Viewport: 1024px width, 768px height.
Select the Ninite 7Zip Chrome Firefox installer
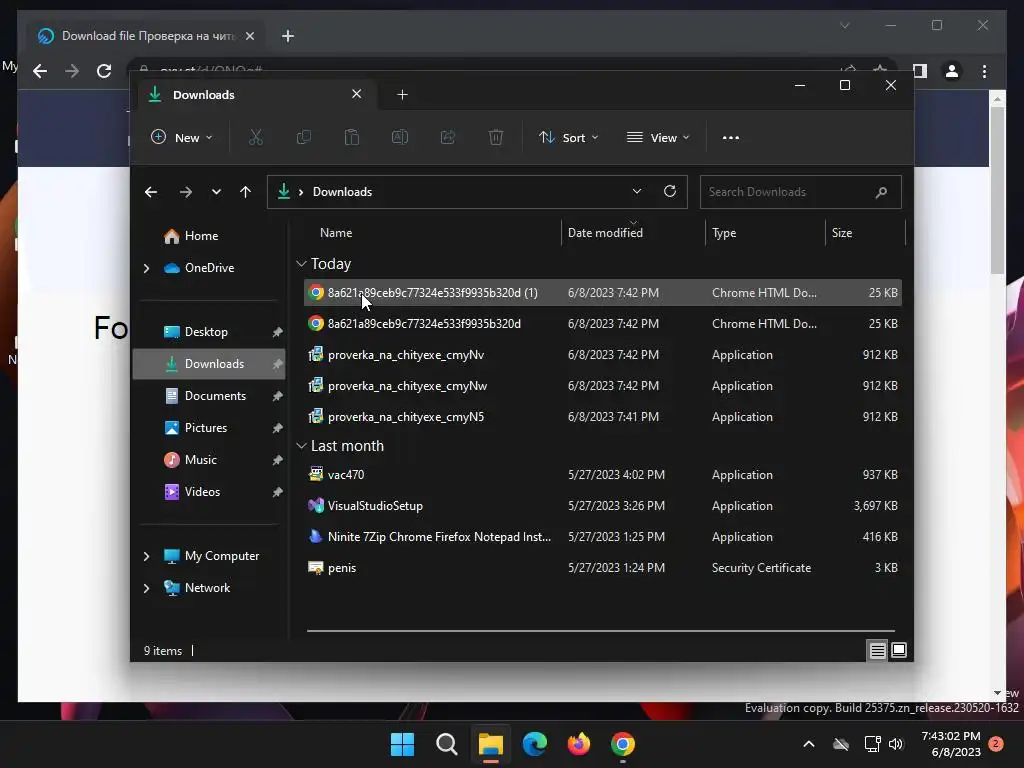coord(602,537)
